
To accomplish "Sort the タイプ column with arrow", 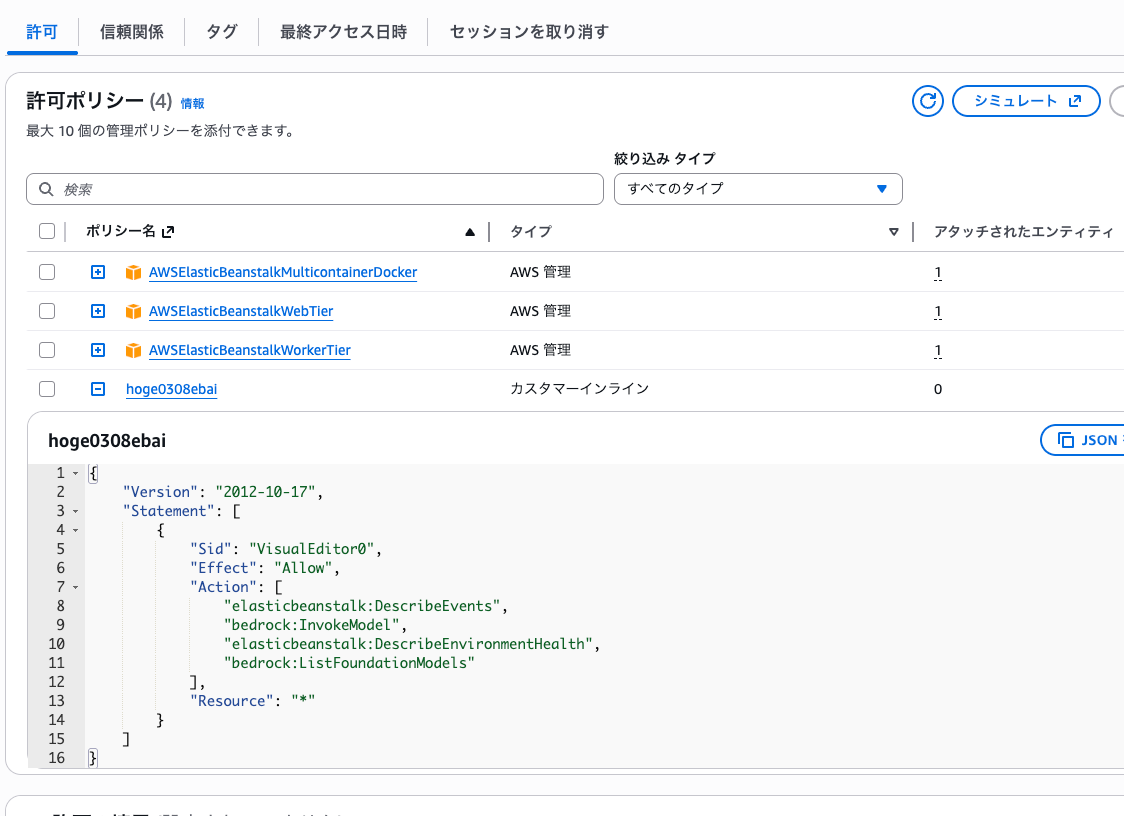I will point(894,232).
